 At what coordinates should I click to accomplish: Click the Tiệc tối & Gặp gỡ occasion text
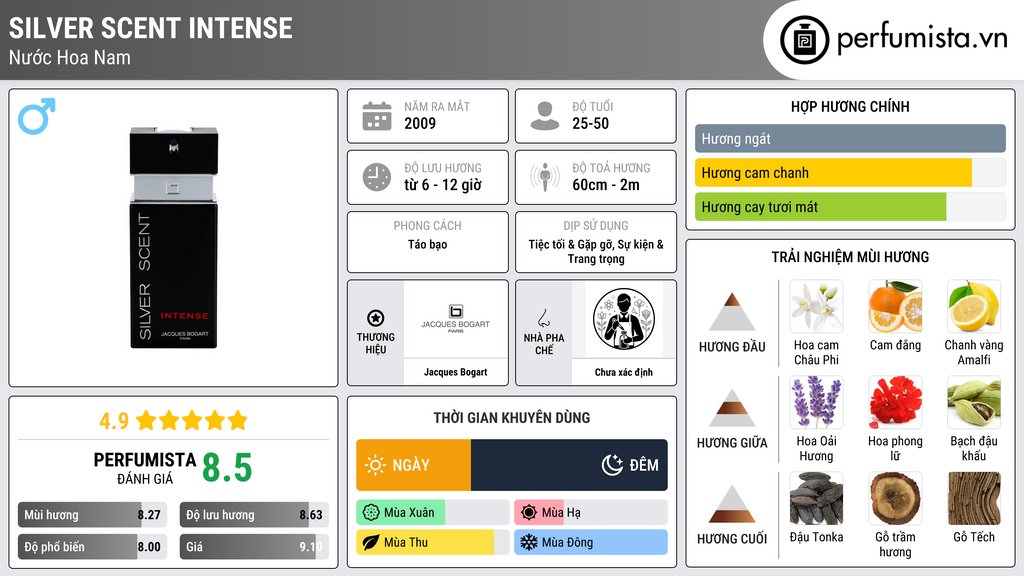596,251
